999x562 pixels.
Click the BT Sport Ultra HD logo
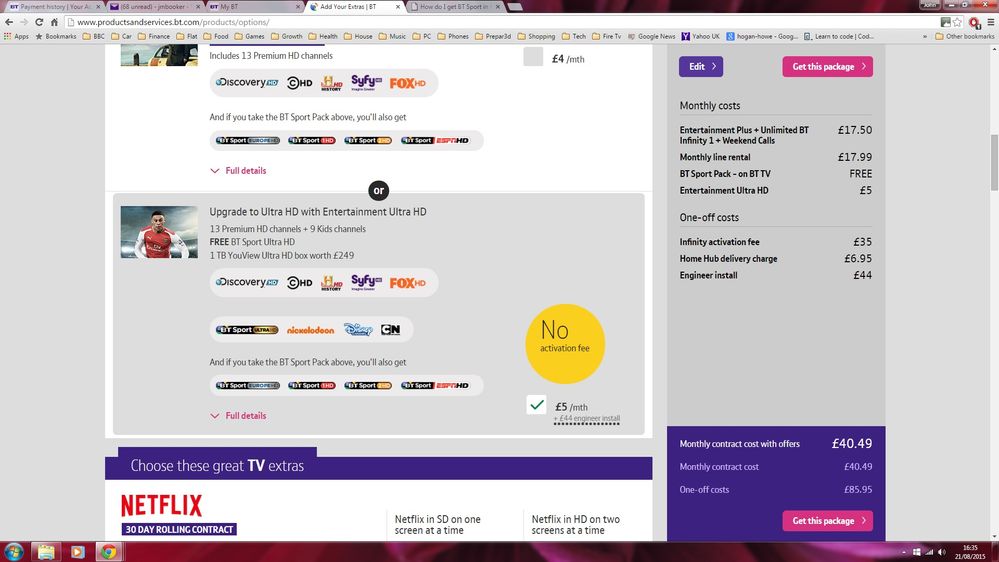point(247,330)
